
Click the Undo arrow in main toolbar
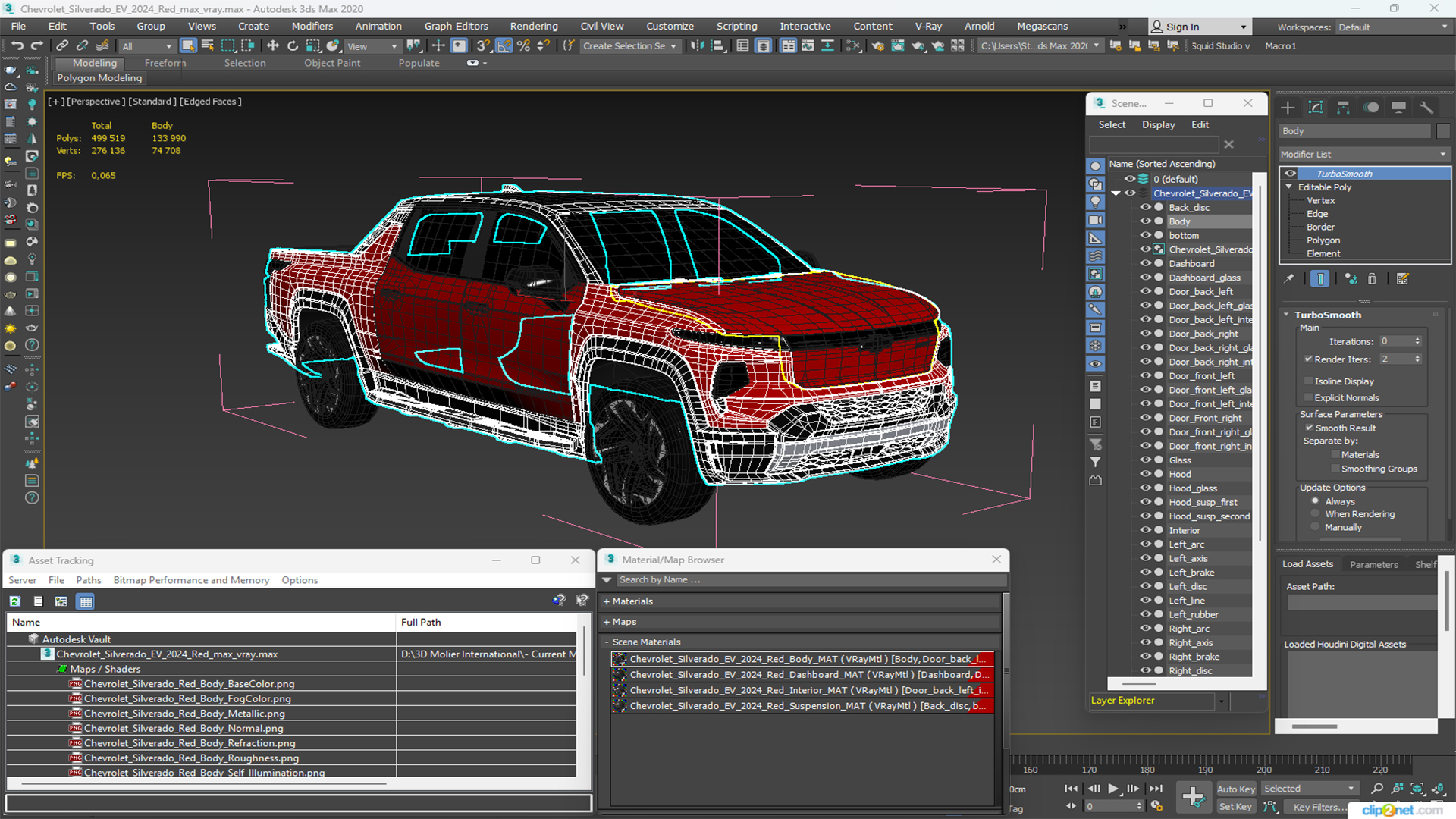click(x=17, y=45)
